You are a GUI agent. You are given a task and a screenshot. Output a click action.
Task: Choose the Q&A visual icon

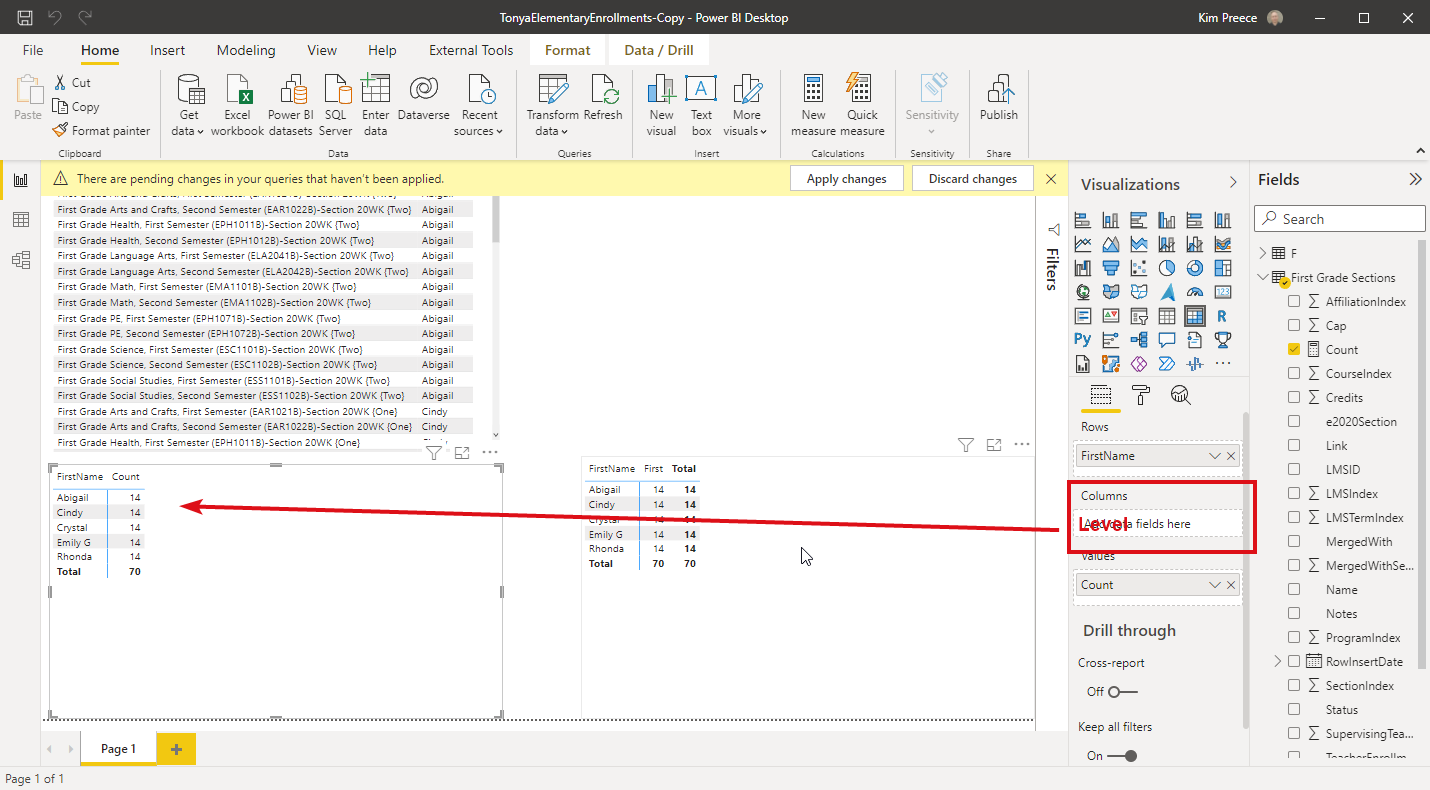(1167, 340)
